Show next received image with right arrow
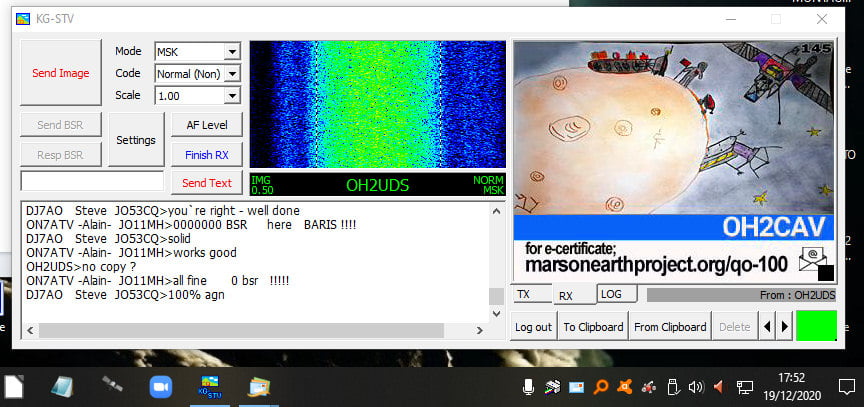Viewport: 864px width, 407px height. [x=785, y=327]
